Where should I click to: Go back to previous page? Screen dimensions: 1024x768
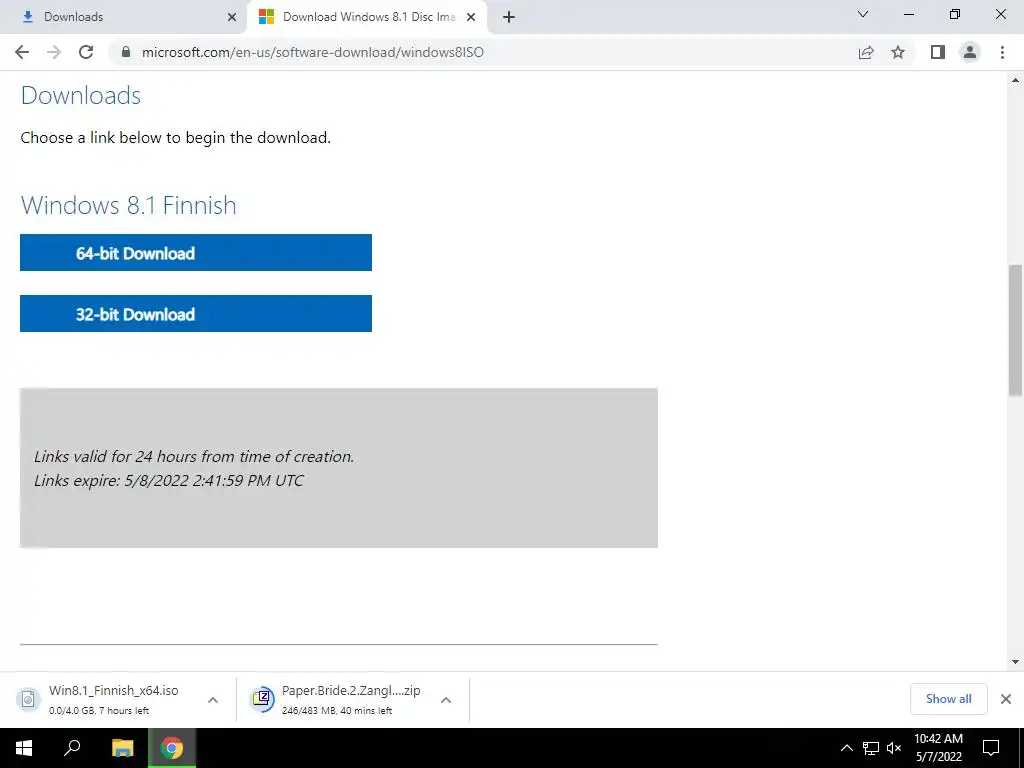[22, 52]
